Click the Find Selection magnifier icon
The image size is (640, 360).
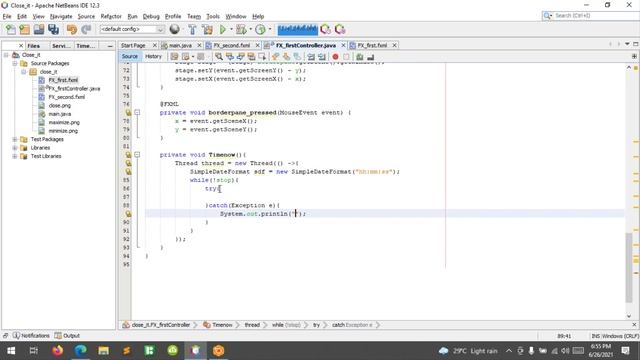[x=219, y=57]
